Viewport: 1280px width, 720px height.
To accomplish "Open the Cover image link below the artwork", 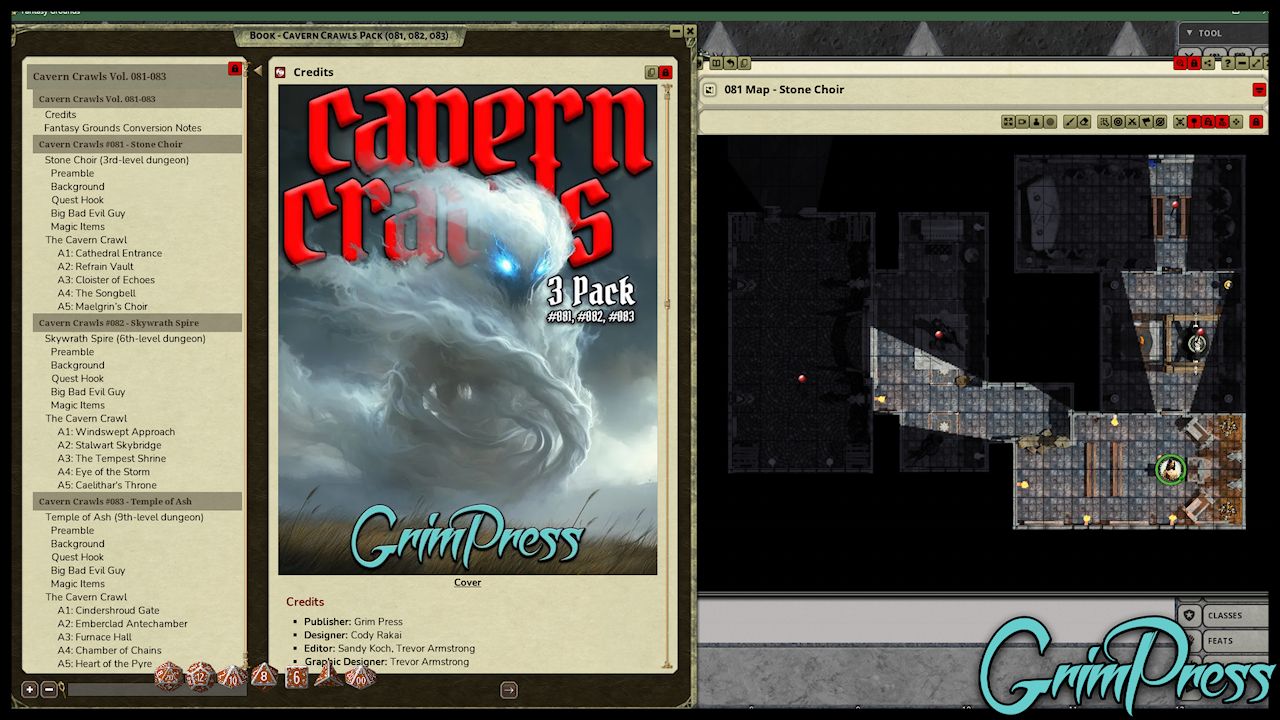I will [x=467, y=582].
